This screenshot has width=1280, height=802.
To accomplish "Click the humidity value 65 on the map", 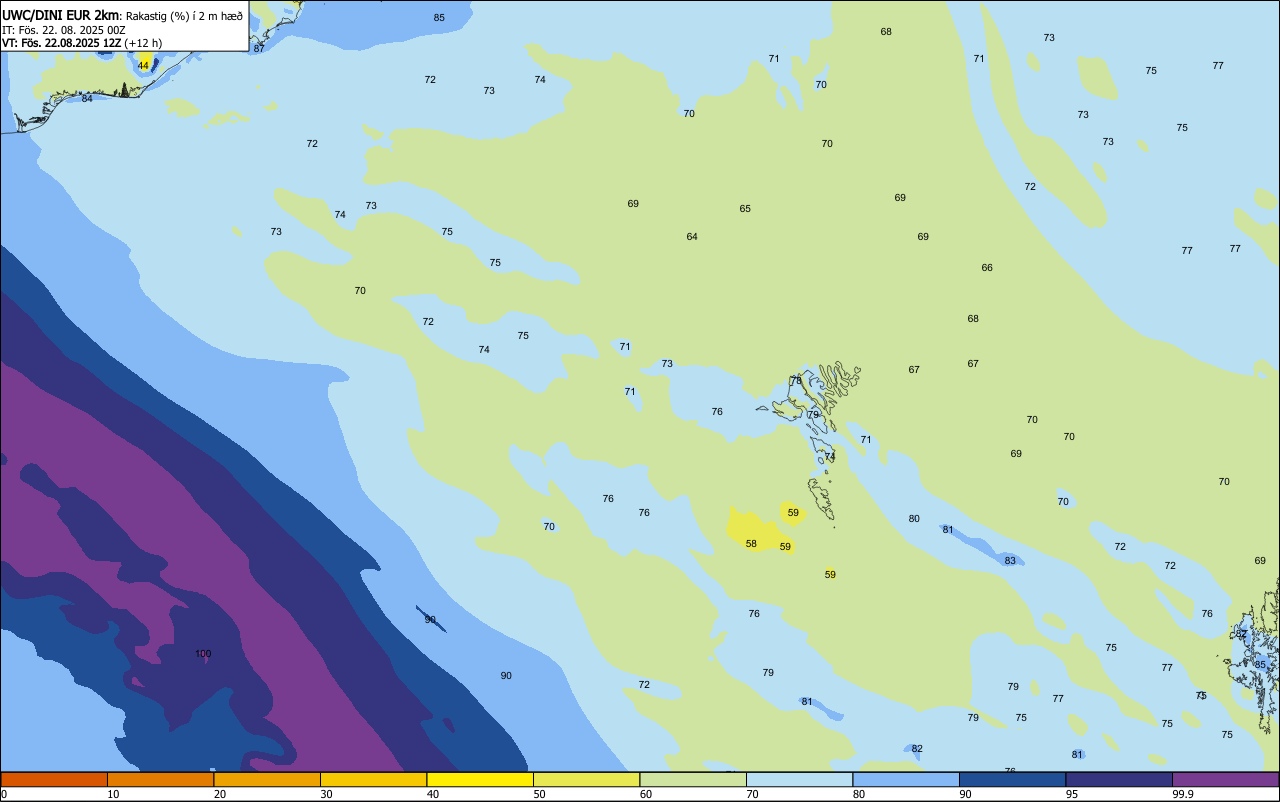I will [745, 209].
